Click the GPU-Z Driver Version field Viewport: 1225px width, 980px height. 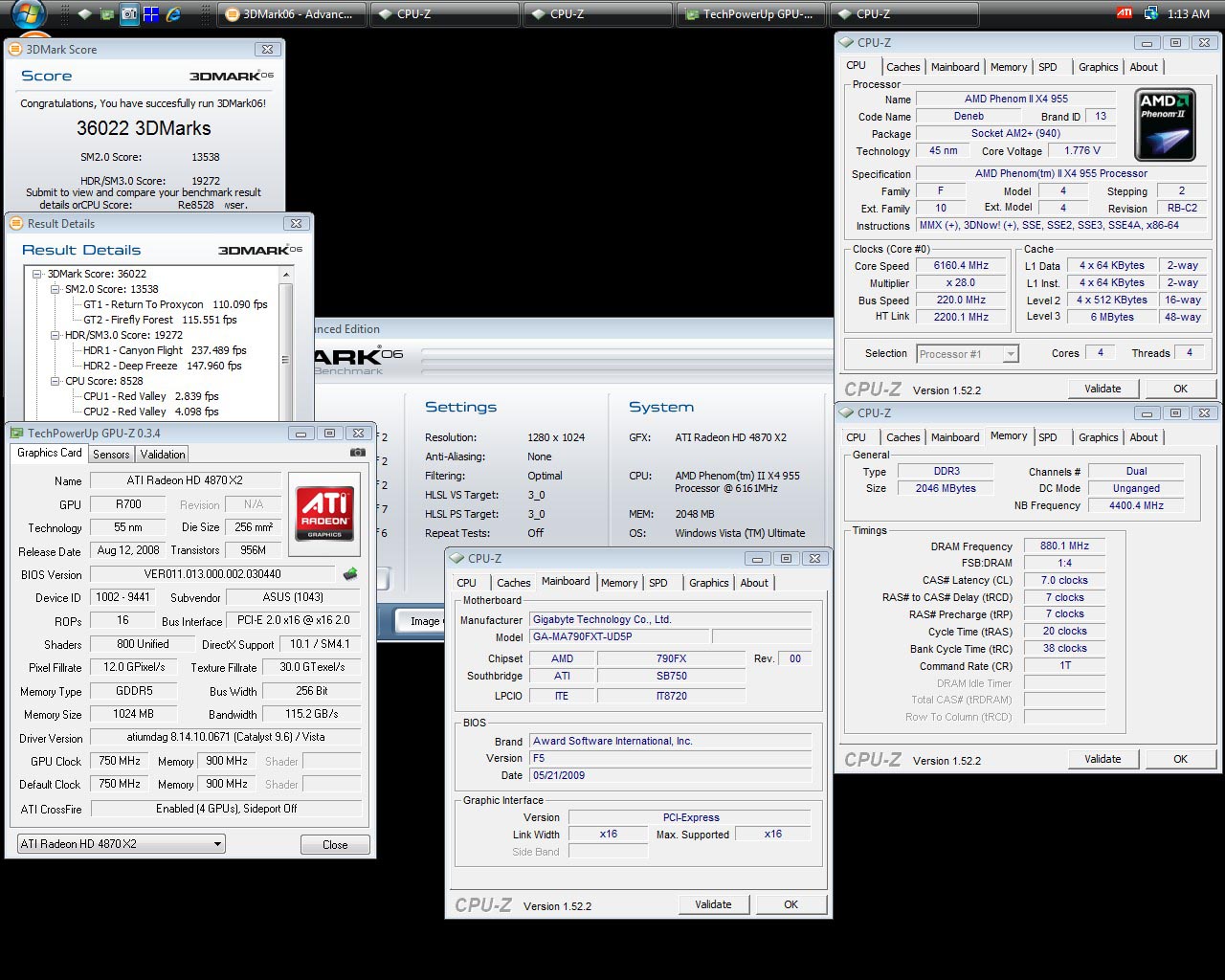pos(226,738)
